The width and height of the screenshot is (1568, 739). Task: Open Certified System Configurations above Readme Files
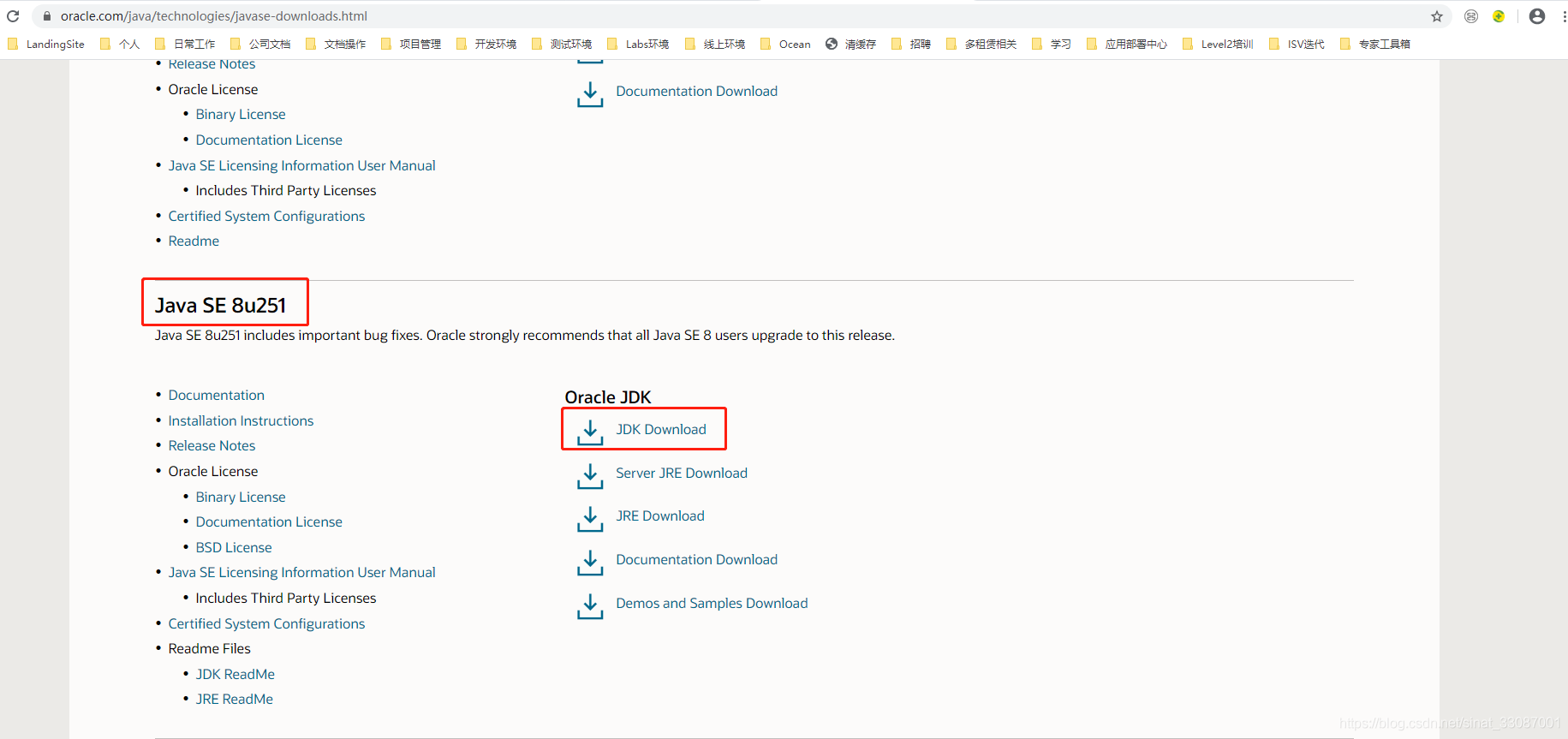coord(266,624)
